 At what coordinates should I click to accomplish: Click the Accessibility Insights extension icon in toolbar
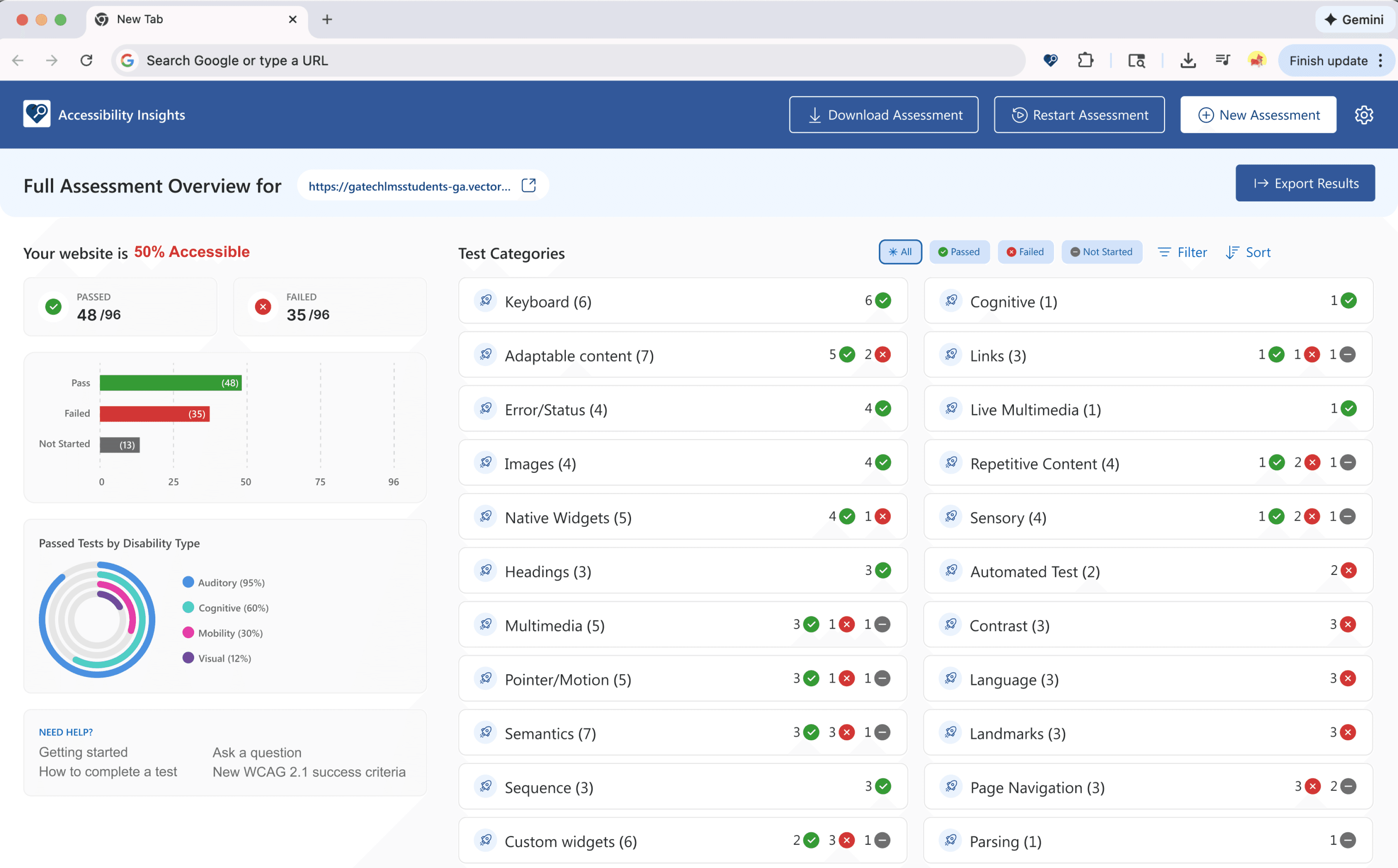pyautogui.click(x=1050, y=60)
